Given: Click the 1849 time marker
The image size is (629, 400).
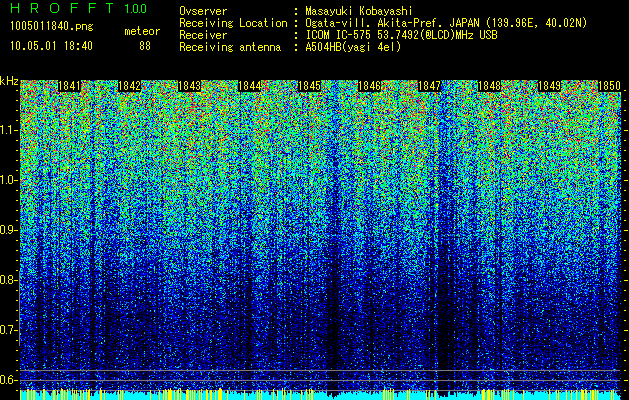Looking at the screenshot, I should click(550, 86).
